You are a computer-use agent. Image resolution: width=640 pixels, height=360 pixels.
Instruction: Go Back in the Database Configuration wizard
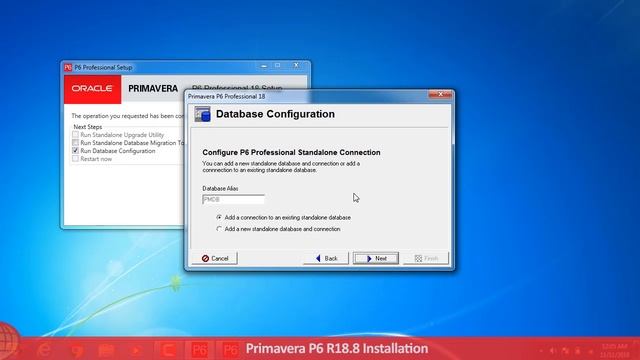[x=326, y=258]
